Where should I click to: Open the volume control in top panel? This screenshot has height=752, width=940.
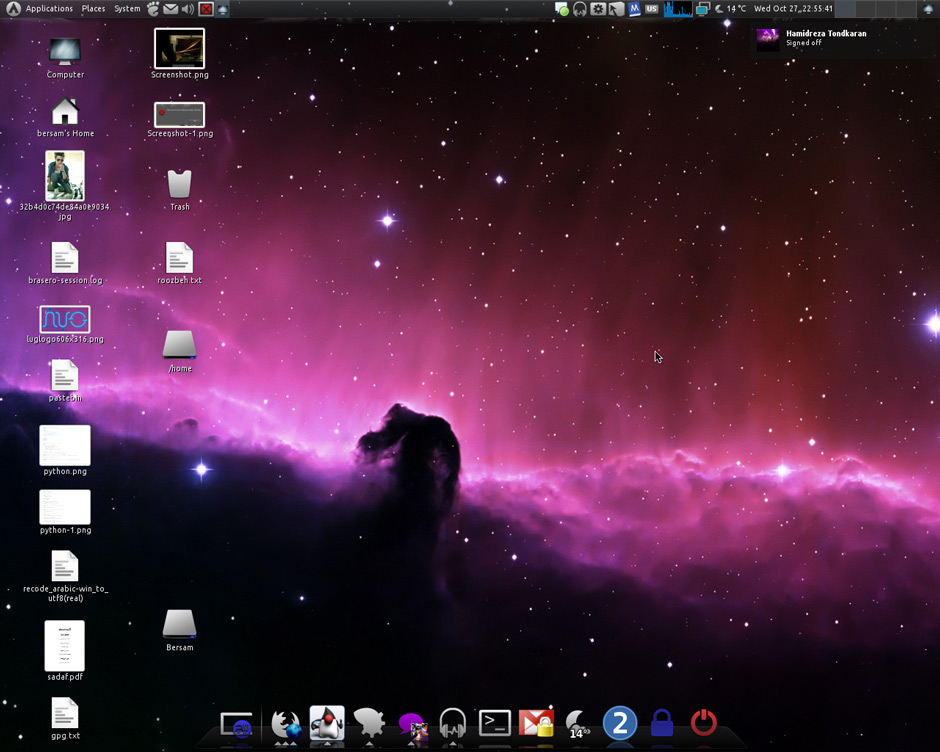coord(188,8)
